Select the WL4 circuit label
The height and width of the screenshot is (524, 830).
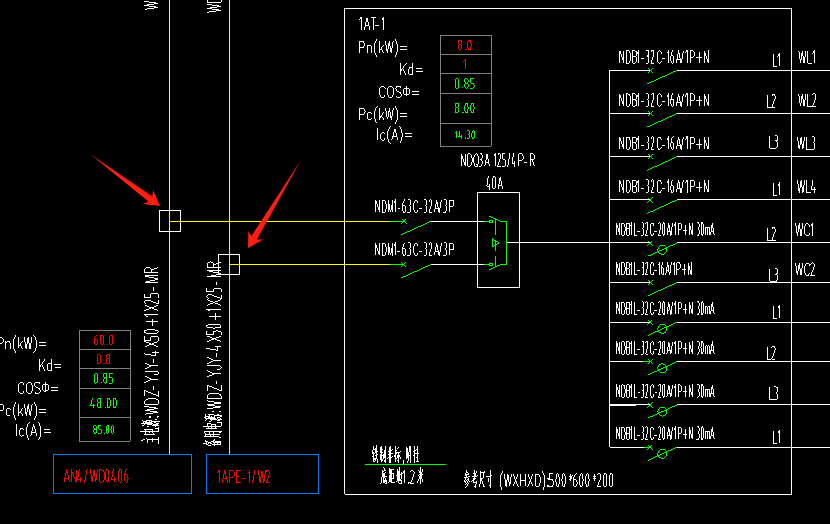click(x=806, y=186)
